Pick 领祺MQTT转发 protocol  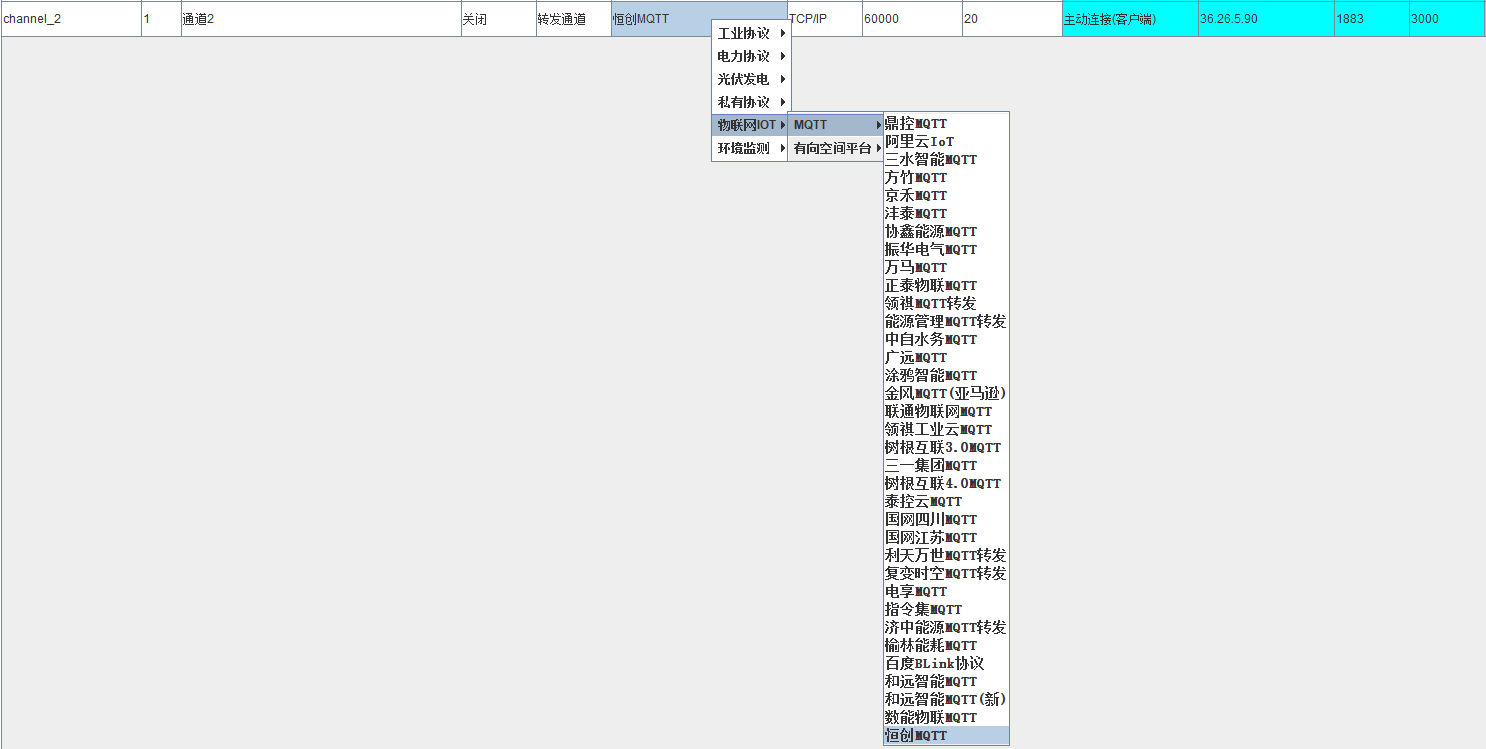coord(946,303)
